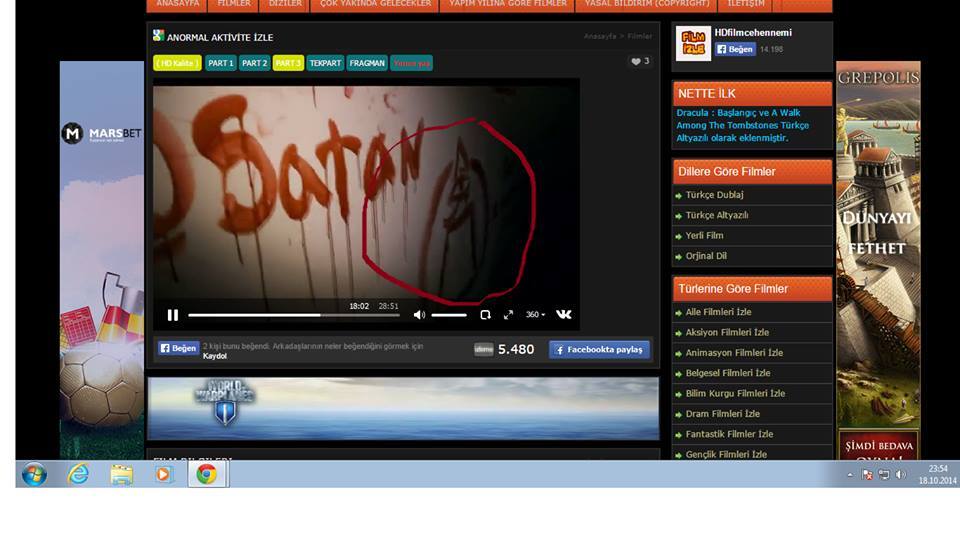Click the red Yorum yaz button
The width and height of the screenshot is (960, 539).
(411, 63)
